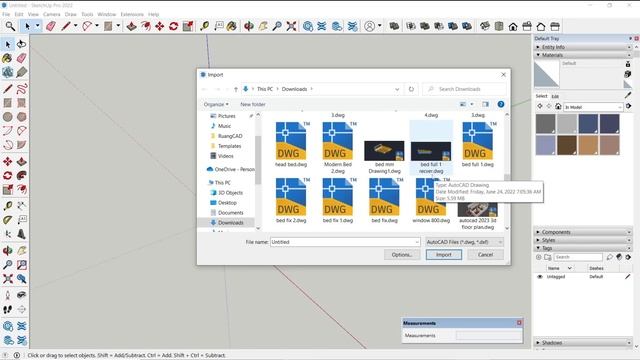Select the Walk footprints tool in left toolbar

click(8, 309)
